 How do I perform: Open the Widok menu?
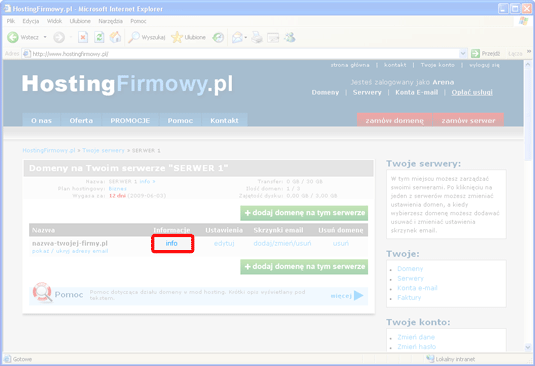(55, 21)
